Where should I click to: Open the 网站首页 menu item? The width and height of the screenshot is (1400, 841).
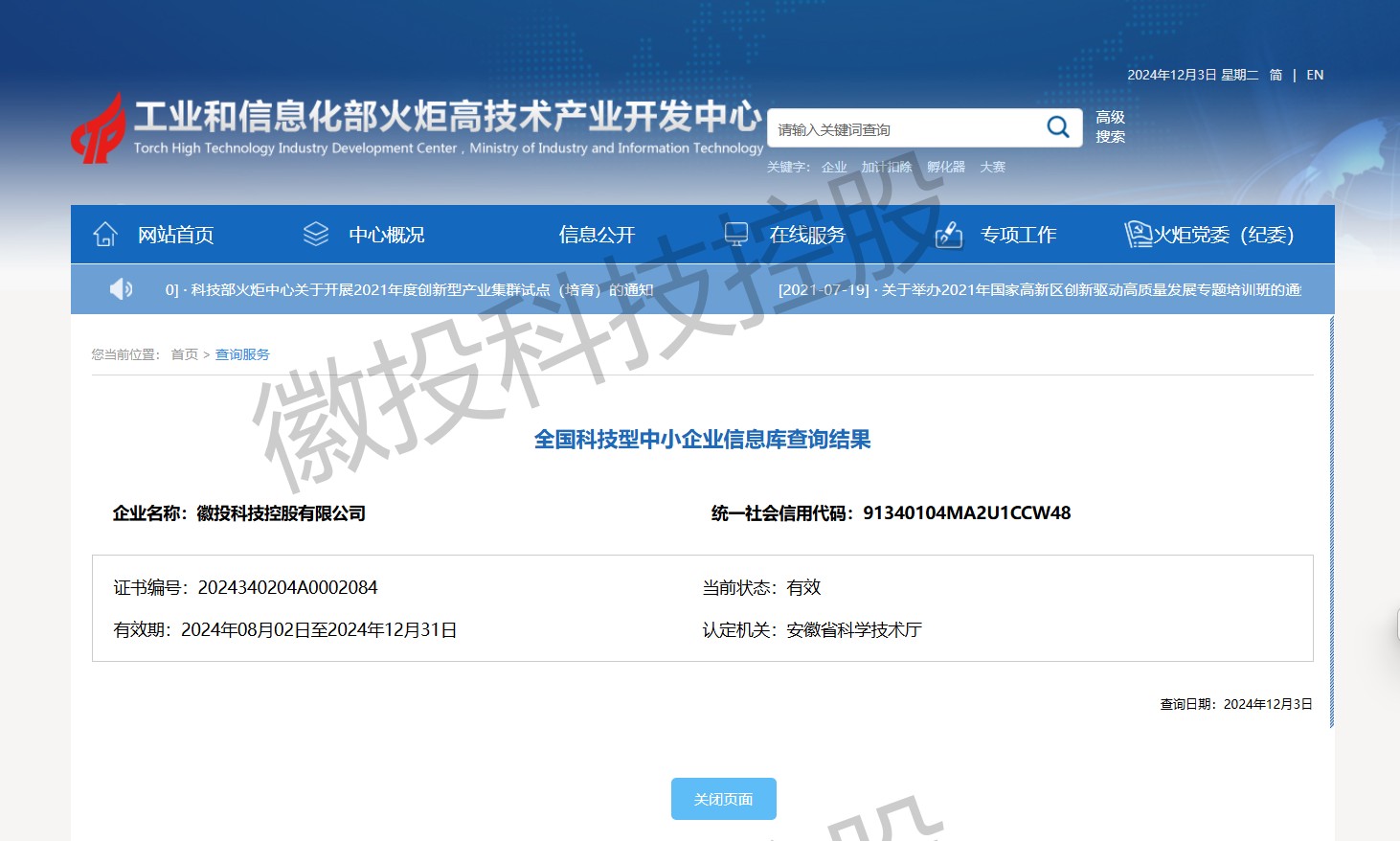click(x=176, y=235)
